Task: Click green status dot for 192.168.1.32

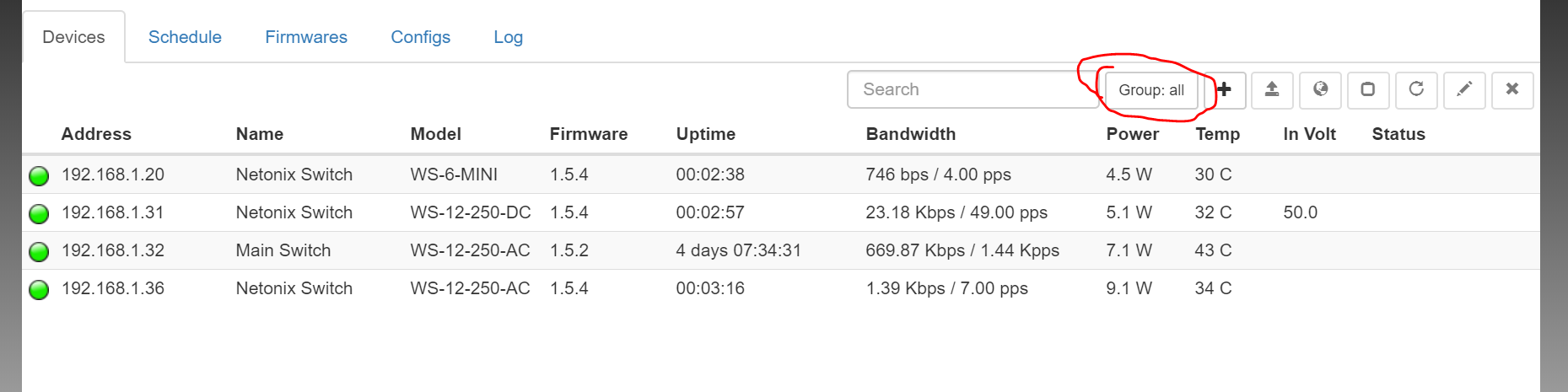Action: [39, 251]
